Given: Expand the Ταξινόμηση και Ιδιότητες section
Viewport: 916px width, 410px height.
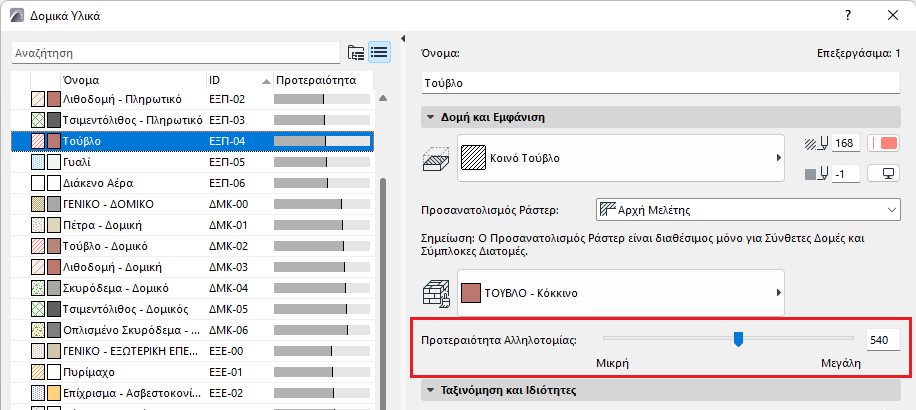Looking at the screenshot, I should (x=430, y=390).
